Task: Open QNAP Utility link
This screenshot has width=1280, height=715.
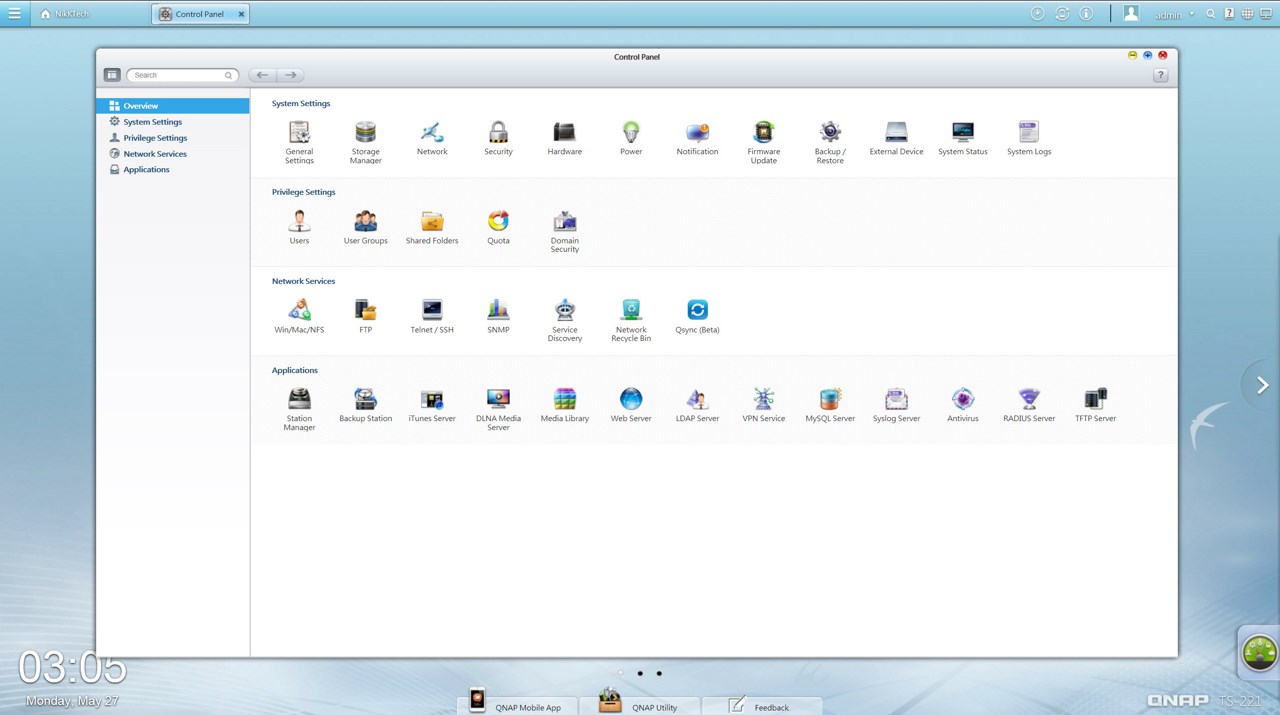Action: click(x=640, y=704)
